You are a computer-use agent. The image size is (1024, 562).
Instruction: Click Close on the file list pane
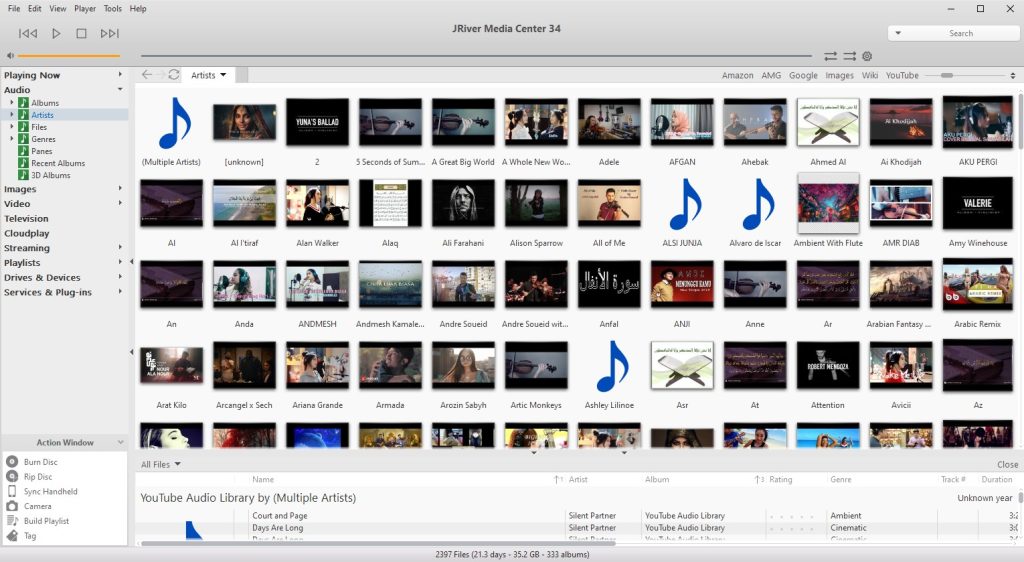click(1007, 464)
